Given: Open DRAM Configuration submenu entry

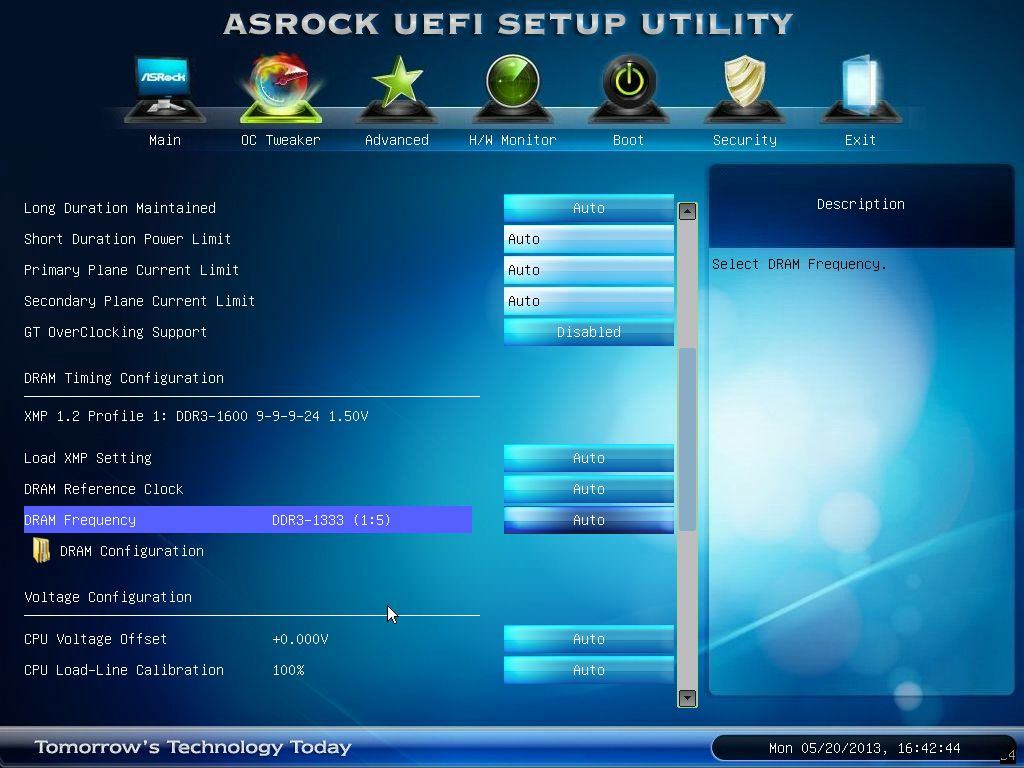Looking at the screenshot, I should [x=131, y=551].
